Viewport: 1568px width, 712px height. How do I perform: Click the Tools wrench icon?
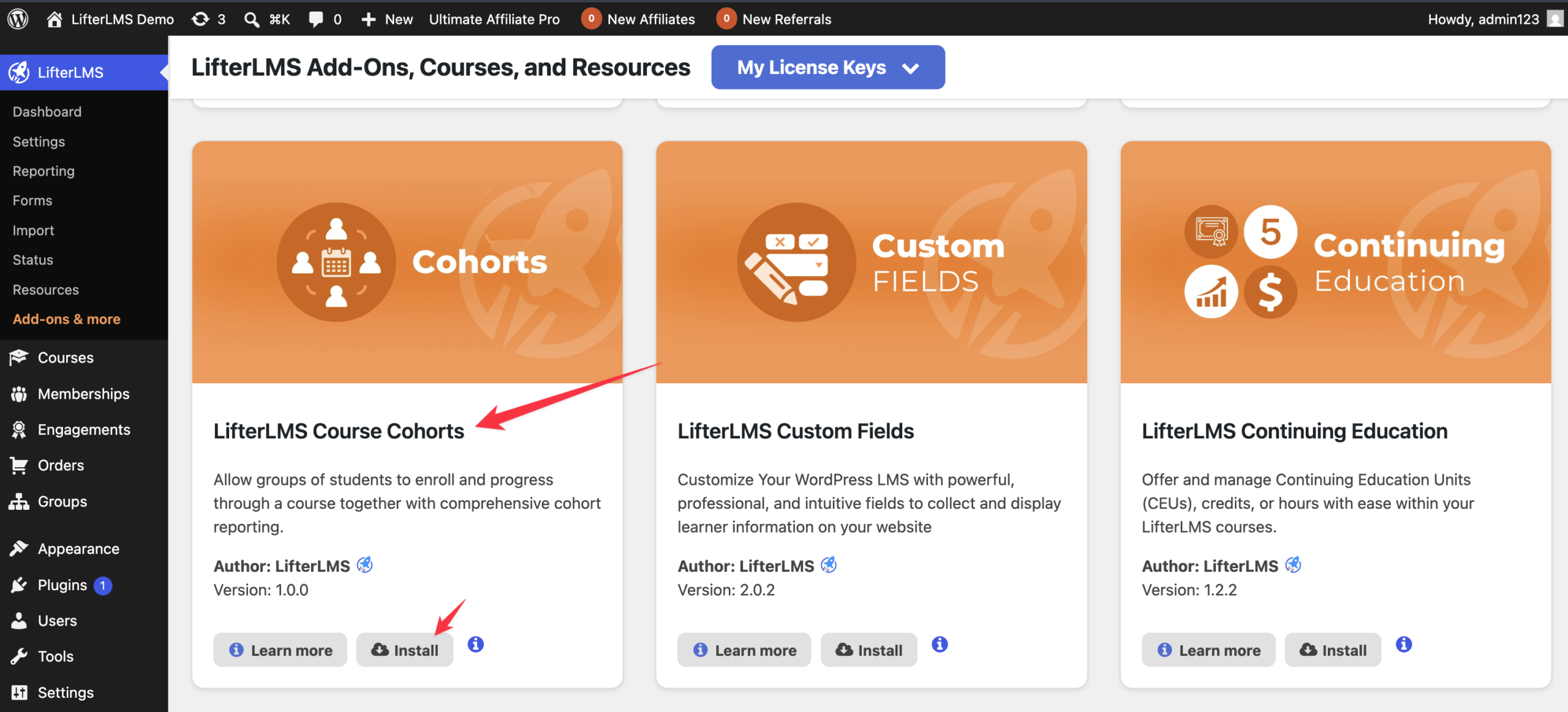coord(19,656)
